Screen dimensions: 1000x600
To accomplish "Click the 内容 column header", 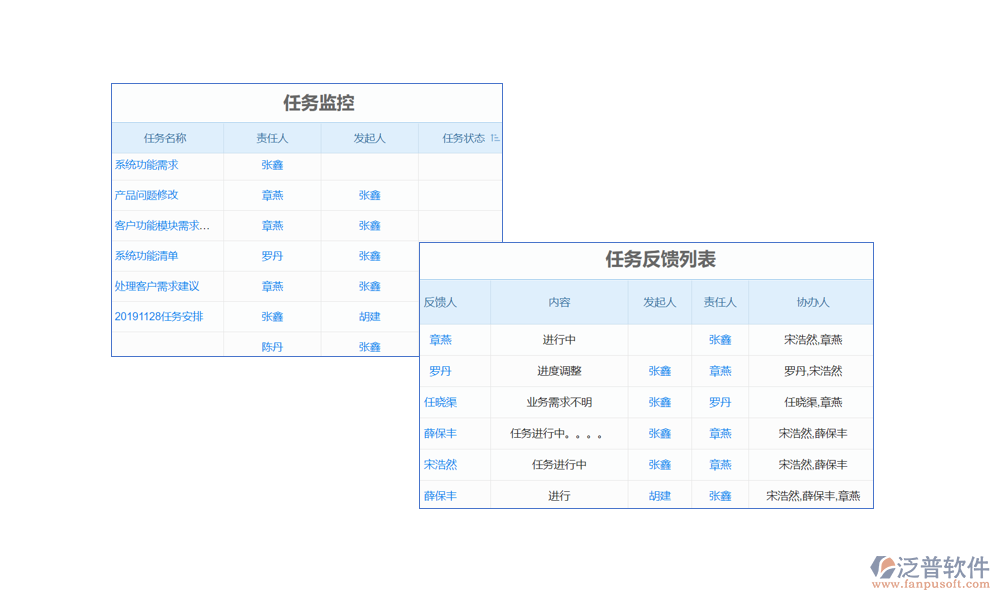I will point(559,302).
